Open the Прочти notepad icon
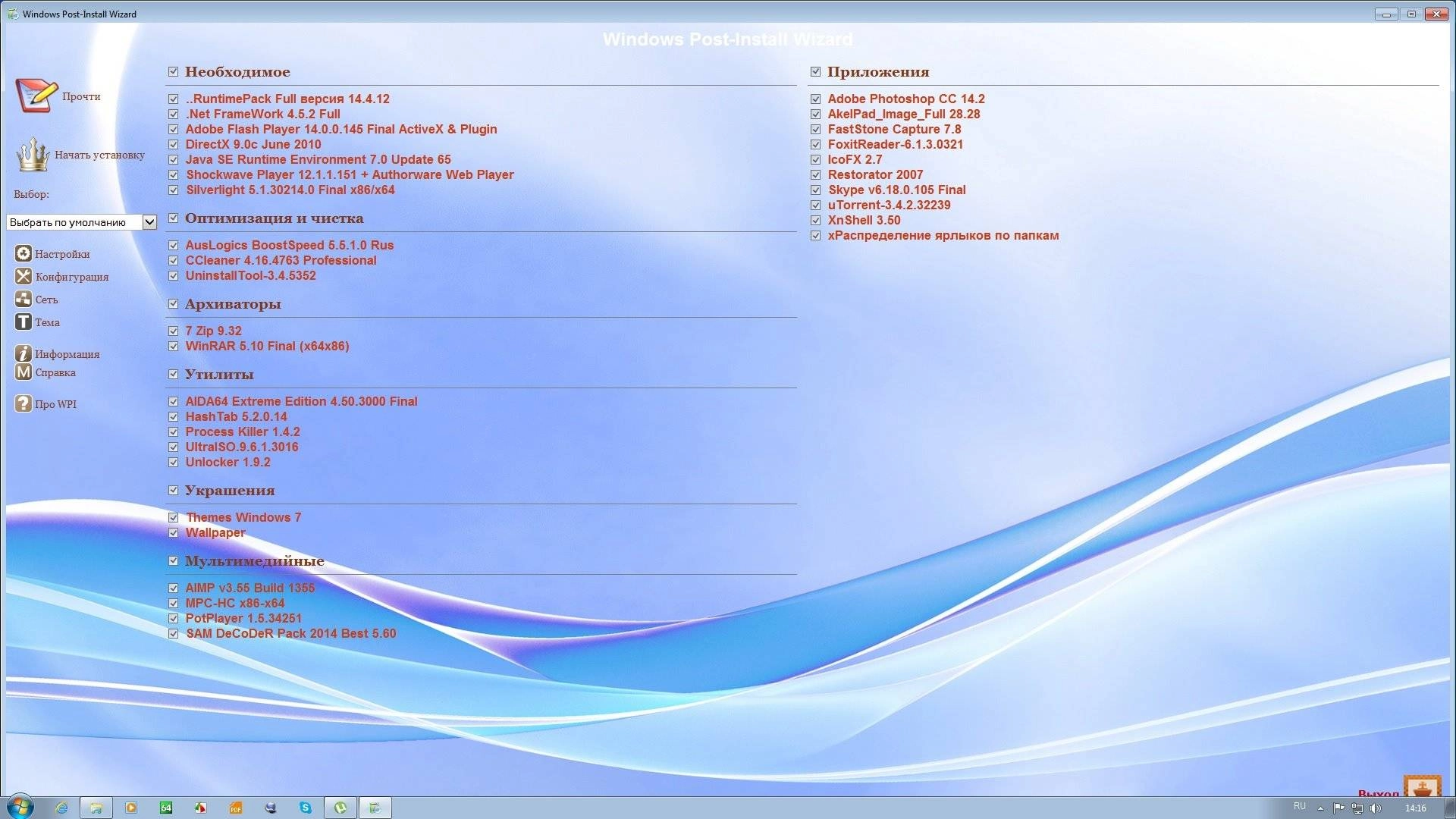The height and width of the screenshot is (819, 1456). [x=36, y=96]
